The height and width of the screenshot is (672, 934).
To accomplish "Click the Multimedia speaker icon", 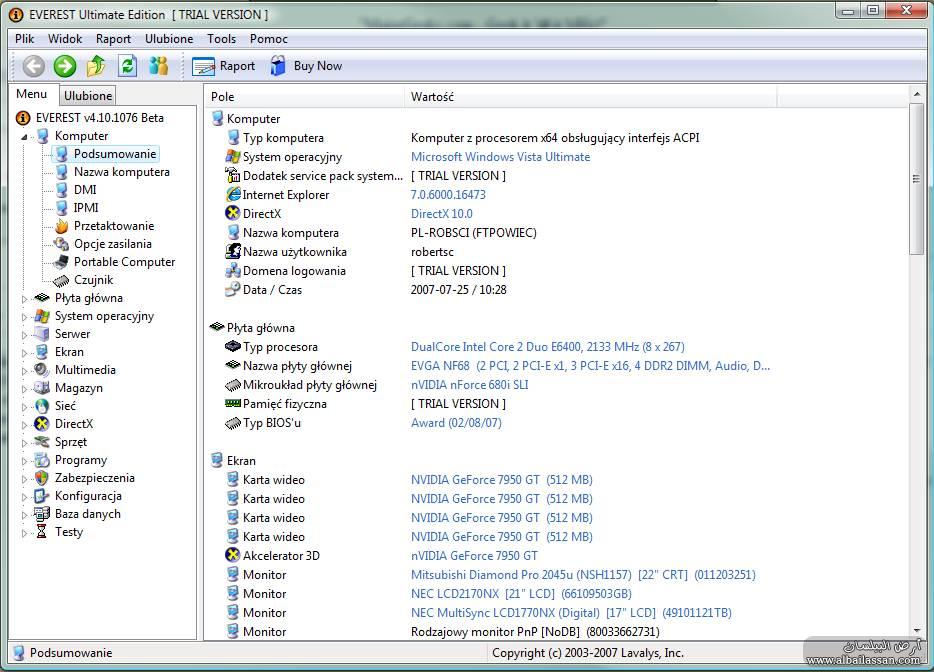I will coord(42,370).
